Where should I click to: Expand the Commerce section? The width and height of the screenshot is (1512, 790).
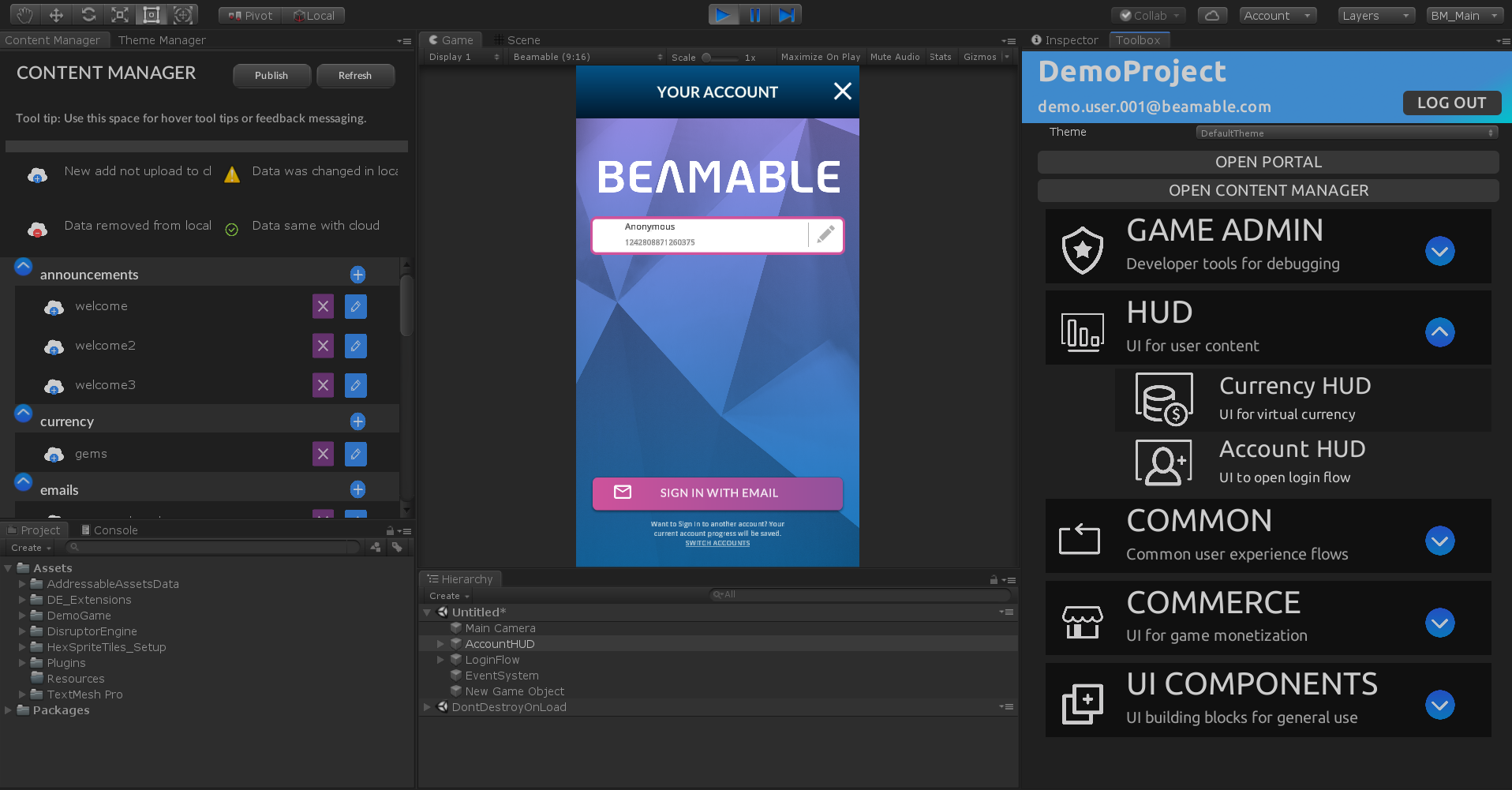(1439, 623)
